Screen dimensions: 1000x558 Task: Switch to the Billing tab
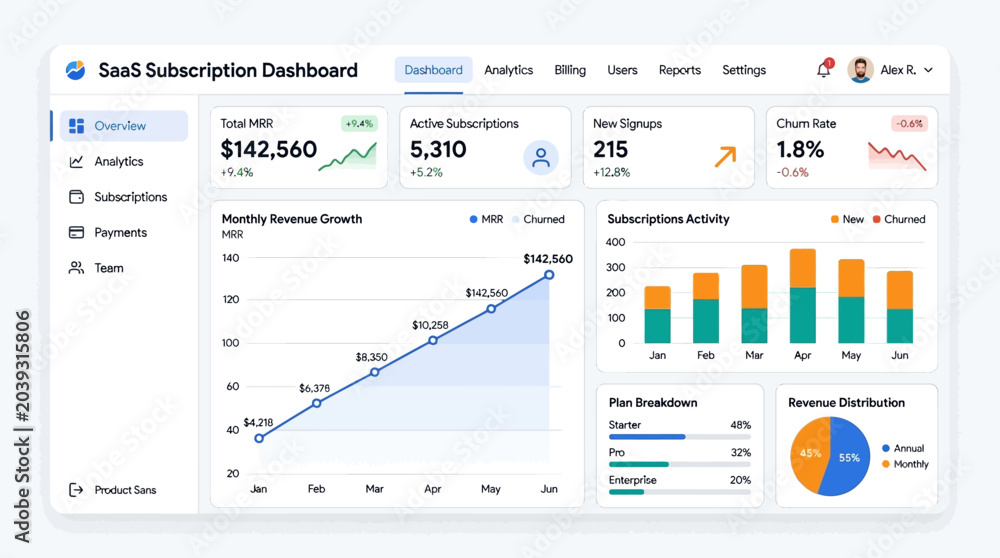pos(570,70)
